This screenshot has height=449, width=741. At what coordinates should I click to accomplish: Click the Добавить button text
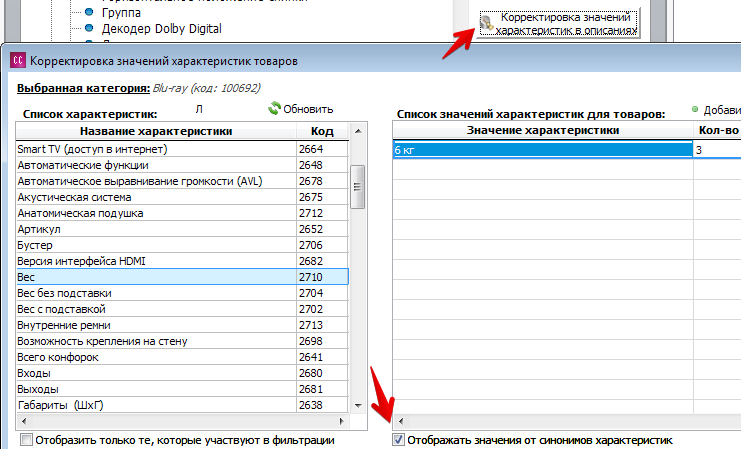point(722,110)
